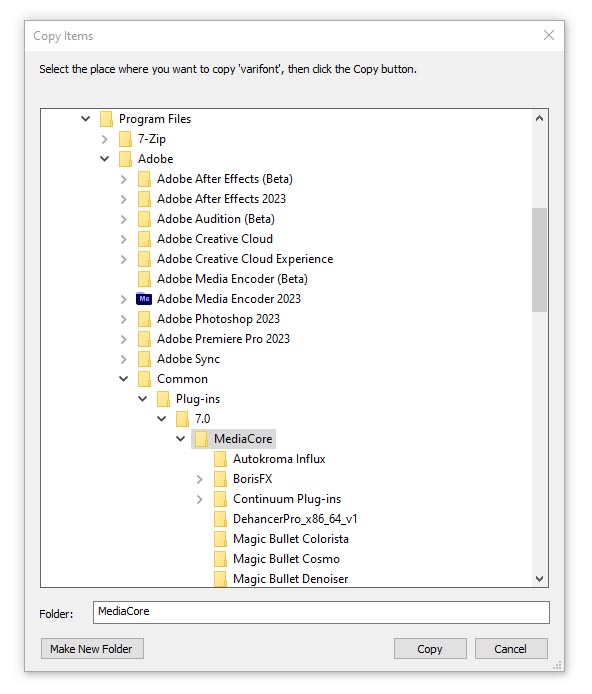Expand Adobe Photoshop 2023 node
This screenshot has height=694, width=592.
[x=123, y=319]
